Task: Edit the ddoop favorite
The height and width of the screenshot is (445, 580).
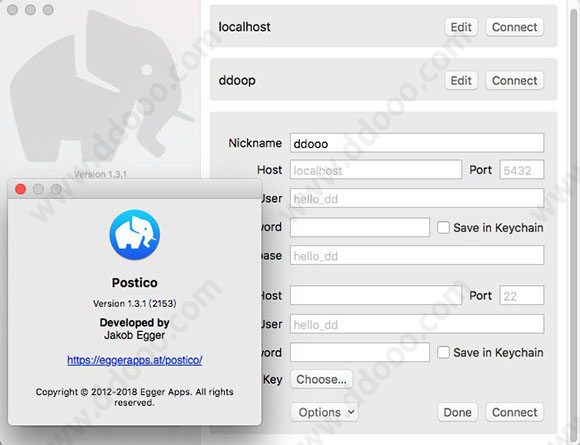Action: click(461, 80)
